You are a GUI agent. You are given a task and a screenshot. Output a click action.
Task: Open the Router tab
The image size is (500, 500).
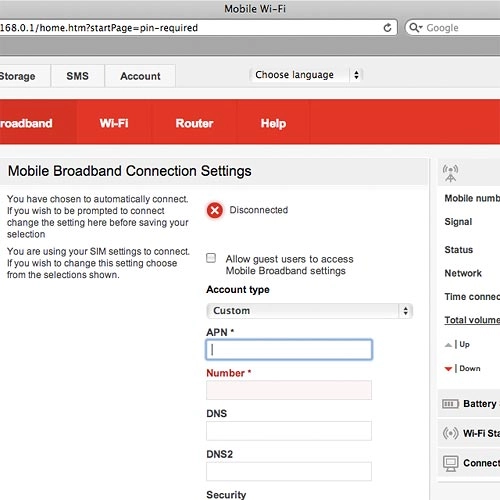[194, 123]
